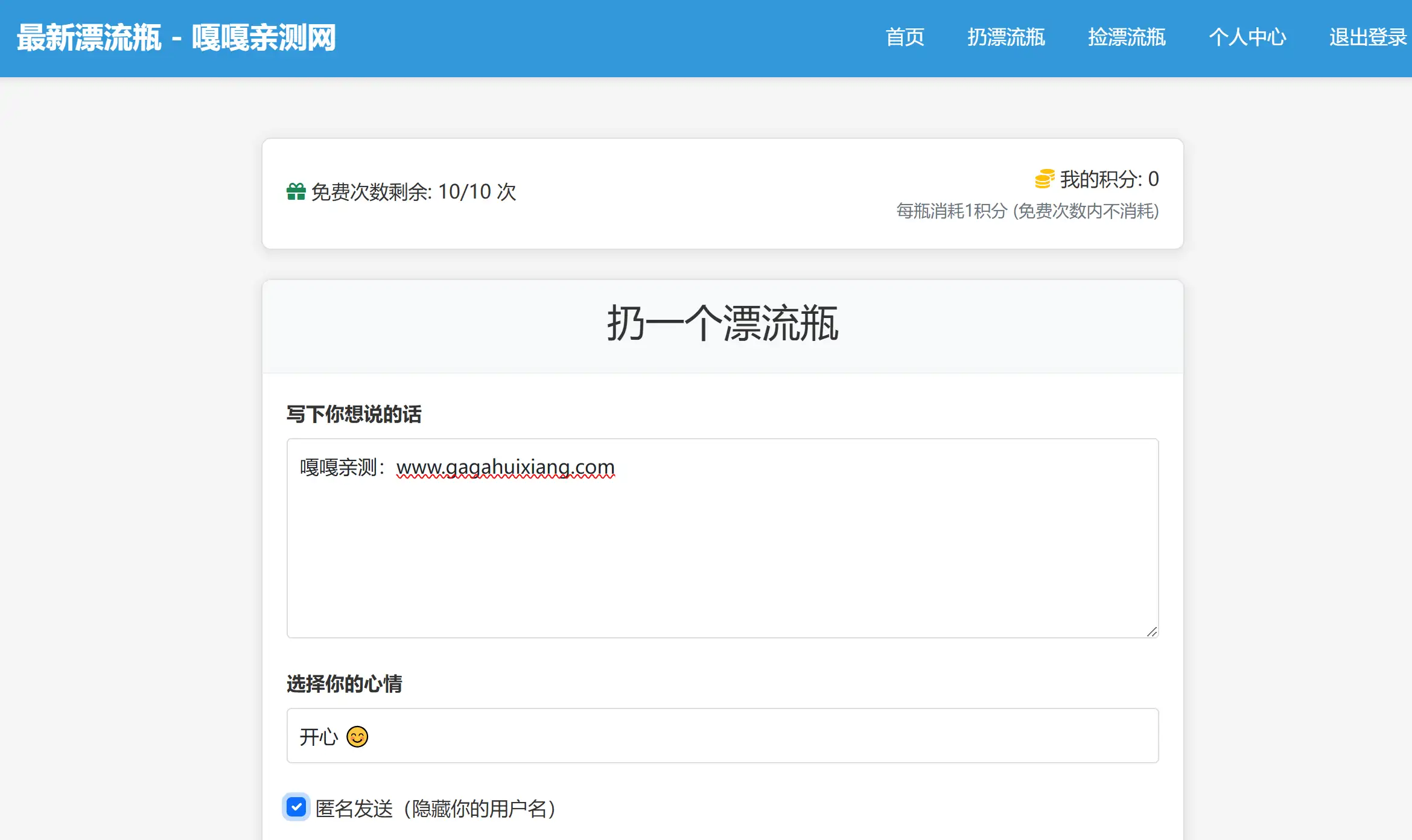Click the www.gagahuixiang.com text in textarea
The width and height of the screenshot is (1412, 840).
pos(505,467)
